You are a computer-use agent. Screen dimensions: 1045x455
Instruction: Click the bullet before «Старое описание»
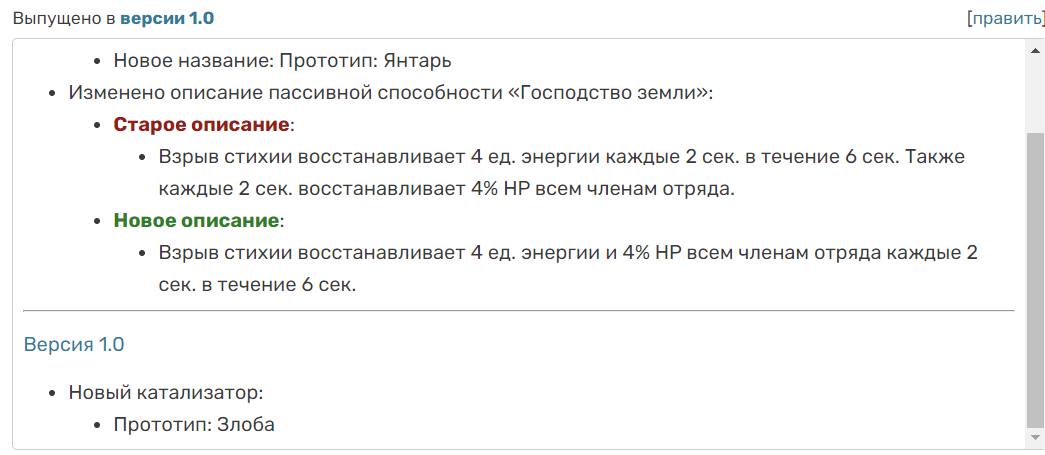click(x=97, y=126)
